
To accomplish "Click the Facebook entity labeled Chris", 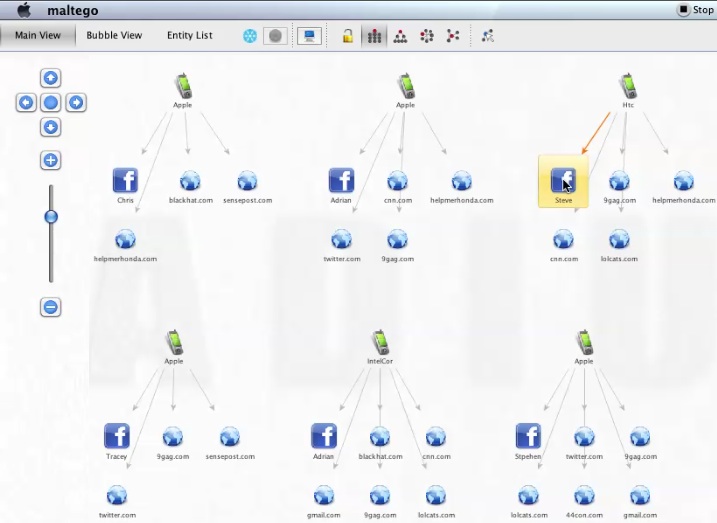I will coord(125,181).
